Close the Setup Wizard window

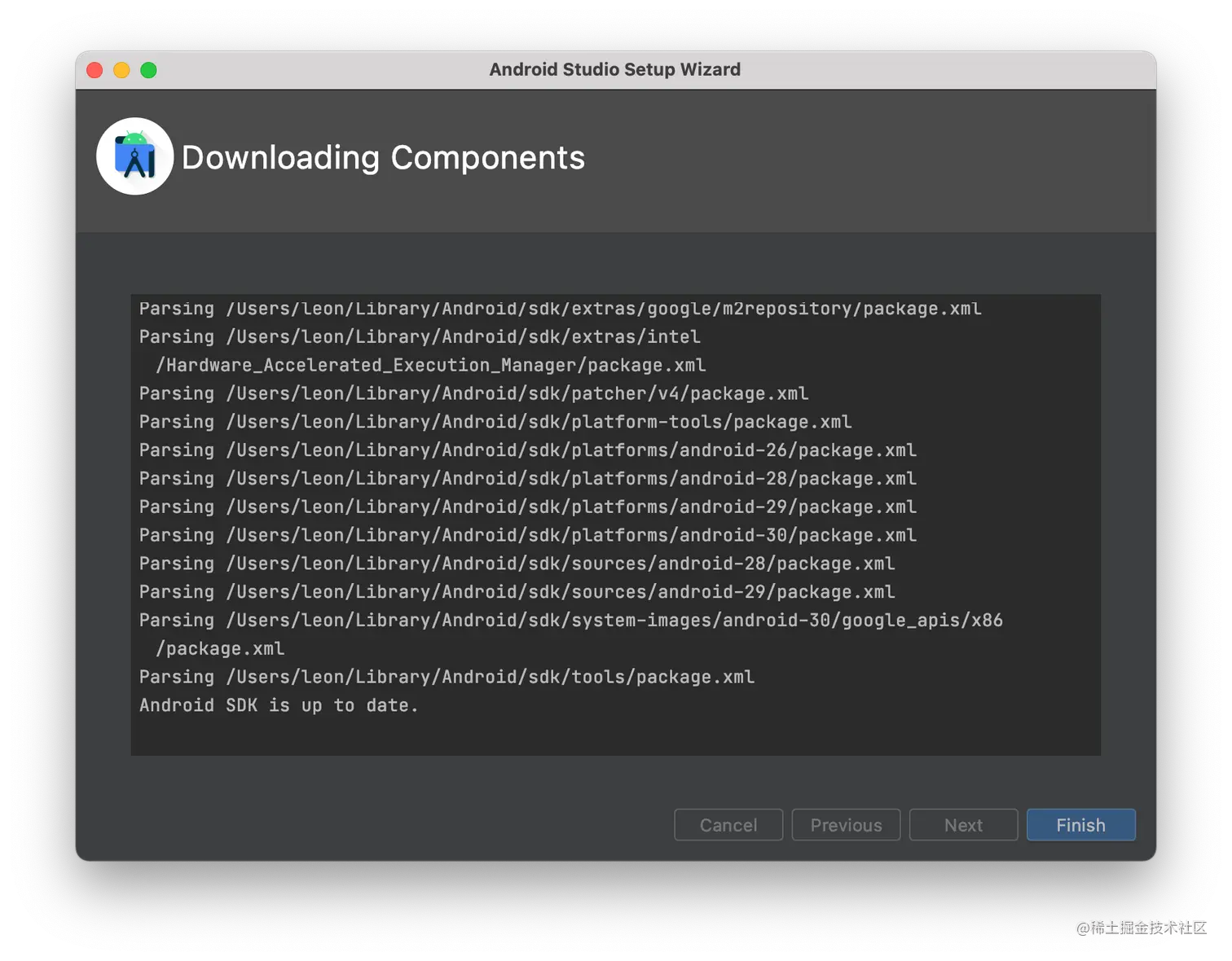95,70
